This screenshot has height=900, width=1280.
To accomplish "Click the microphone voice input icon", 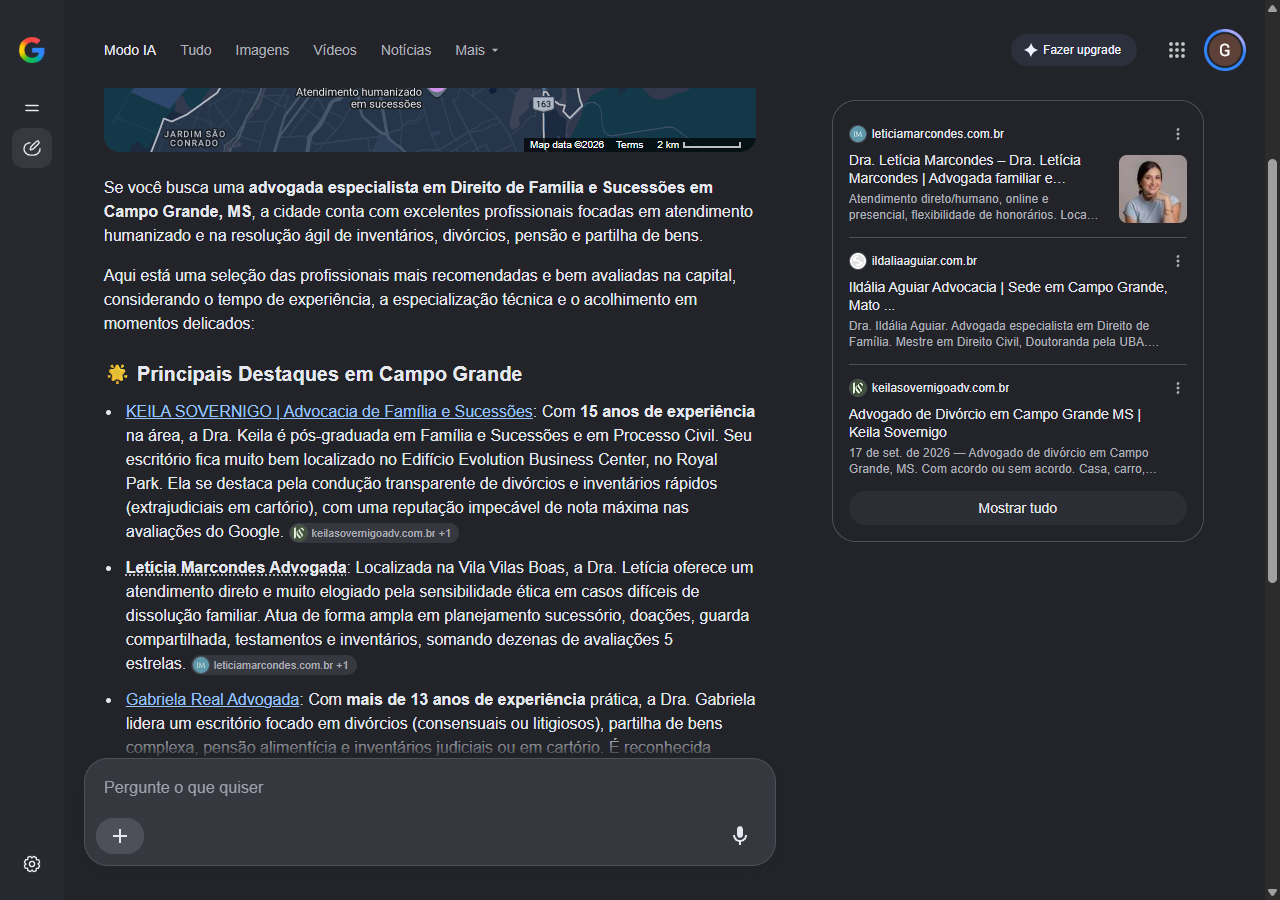I will 740,836.
